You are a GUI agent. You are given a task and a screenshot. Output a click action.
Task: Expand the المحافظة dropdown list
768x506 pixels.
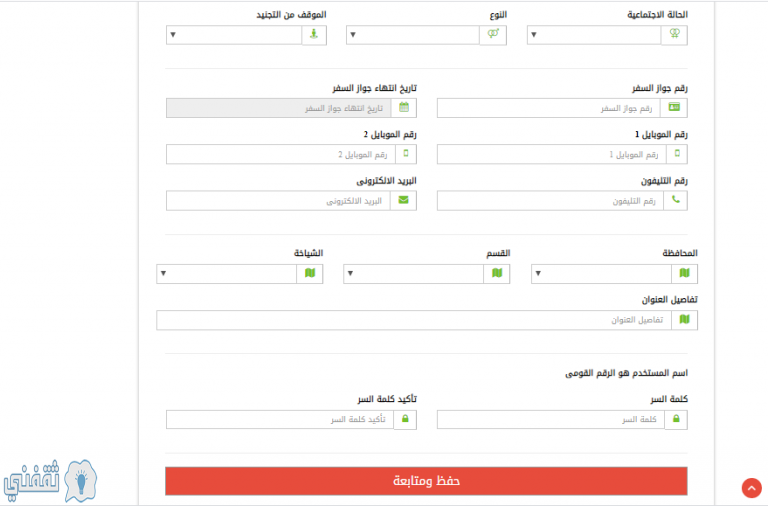tap(601, 274)
